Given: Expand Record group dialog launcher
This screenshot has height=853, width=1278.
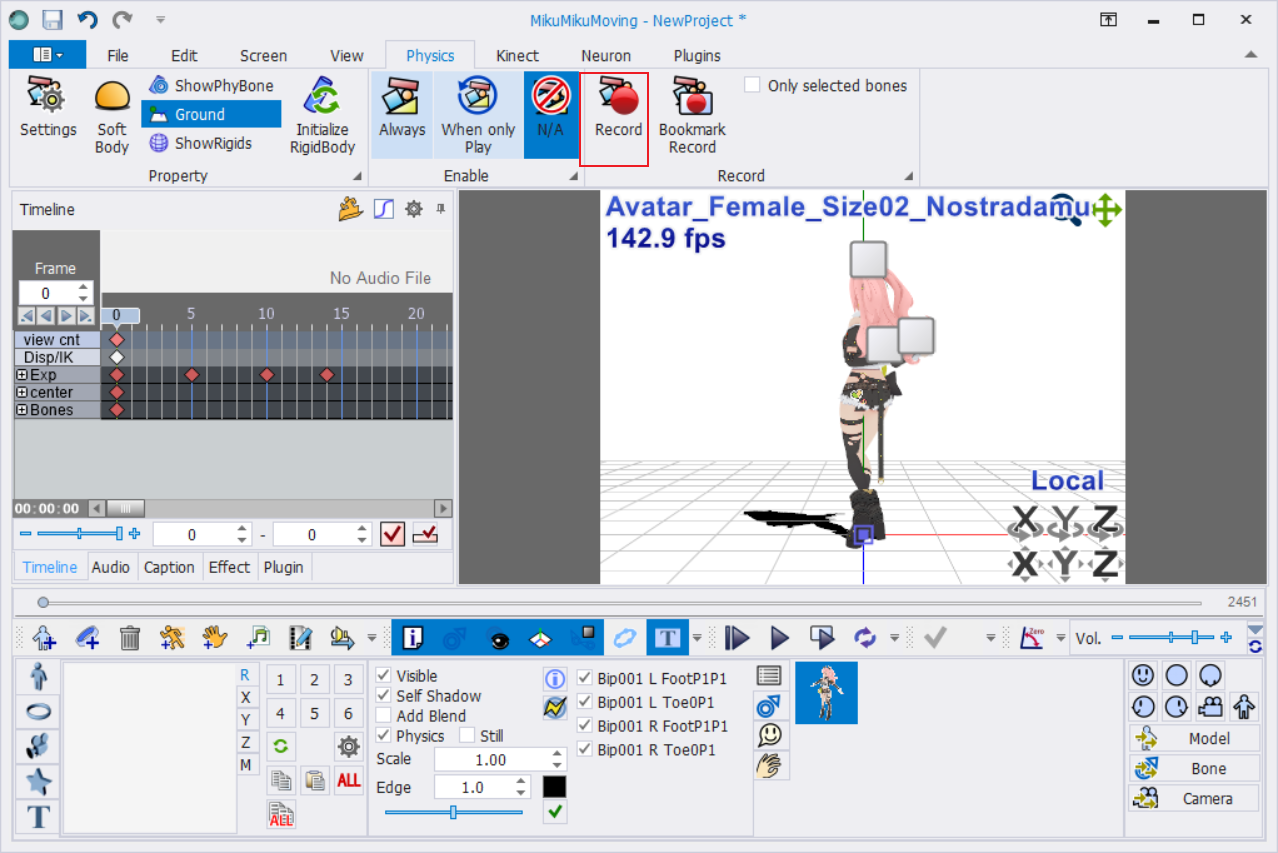Looking at the screenshot, I should (909, 177).
